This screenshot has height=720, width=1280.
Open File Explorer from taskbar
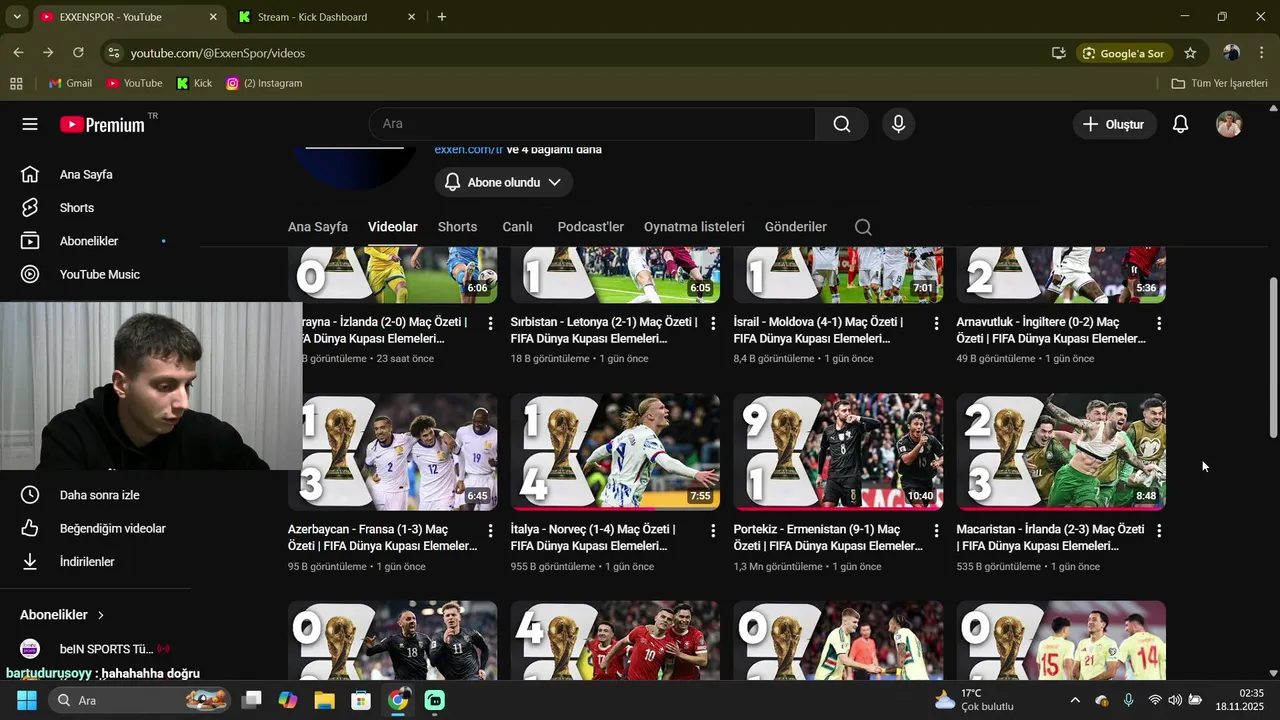click(x=324, y=700)
